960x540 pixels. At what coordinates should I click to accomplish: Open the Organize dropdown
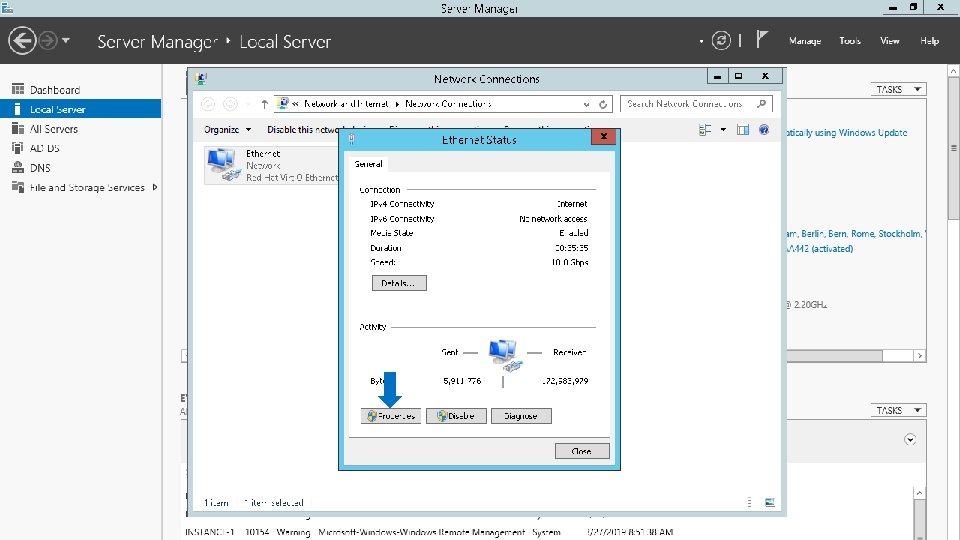coord(227,130)
